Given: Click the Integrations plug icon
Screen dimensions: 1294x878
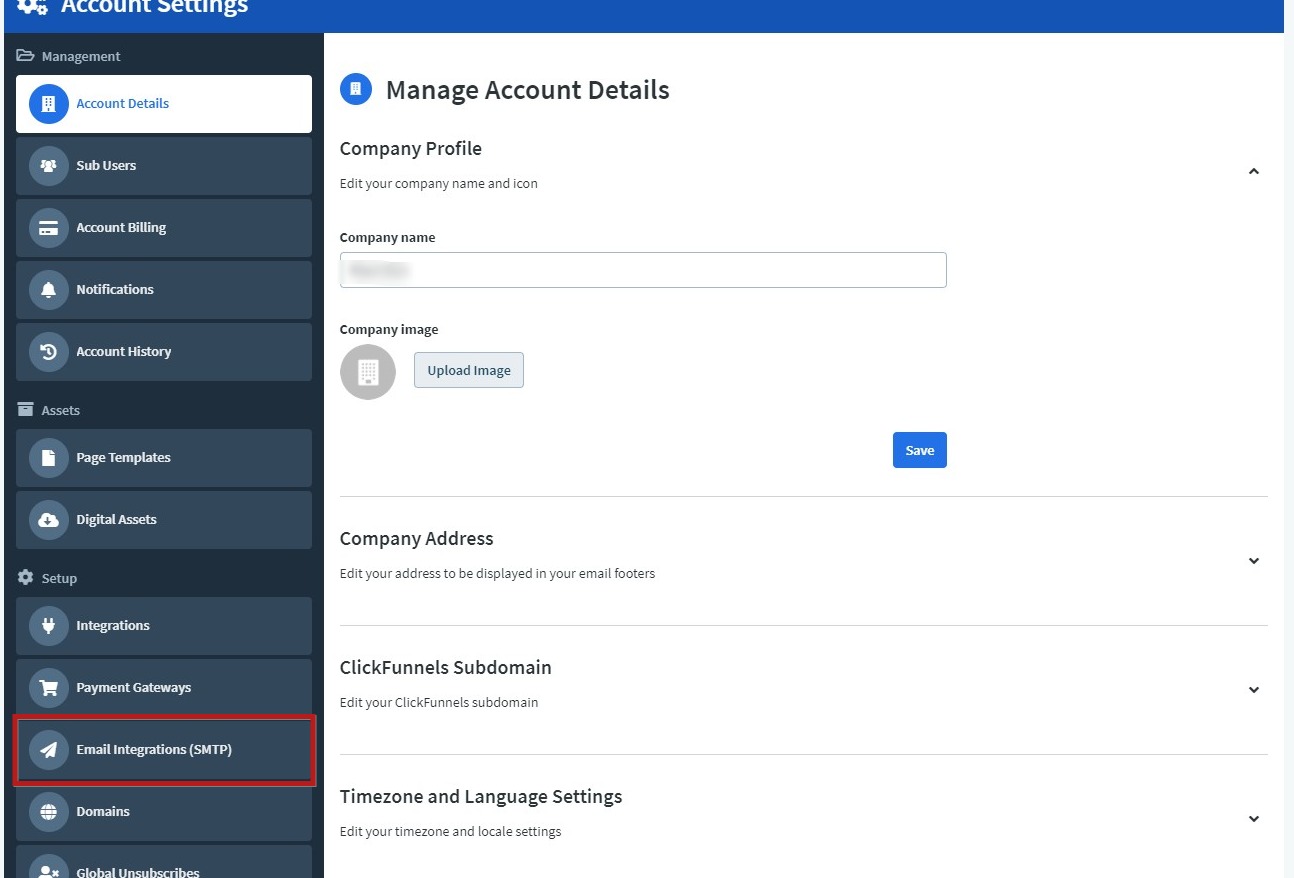Looking at the screenshot, I should (48, 626).
